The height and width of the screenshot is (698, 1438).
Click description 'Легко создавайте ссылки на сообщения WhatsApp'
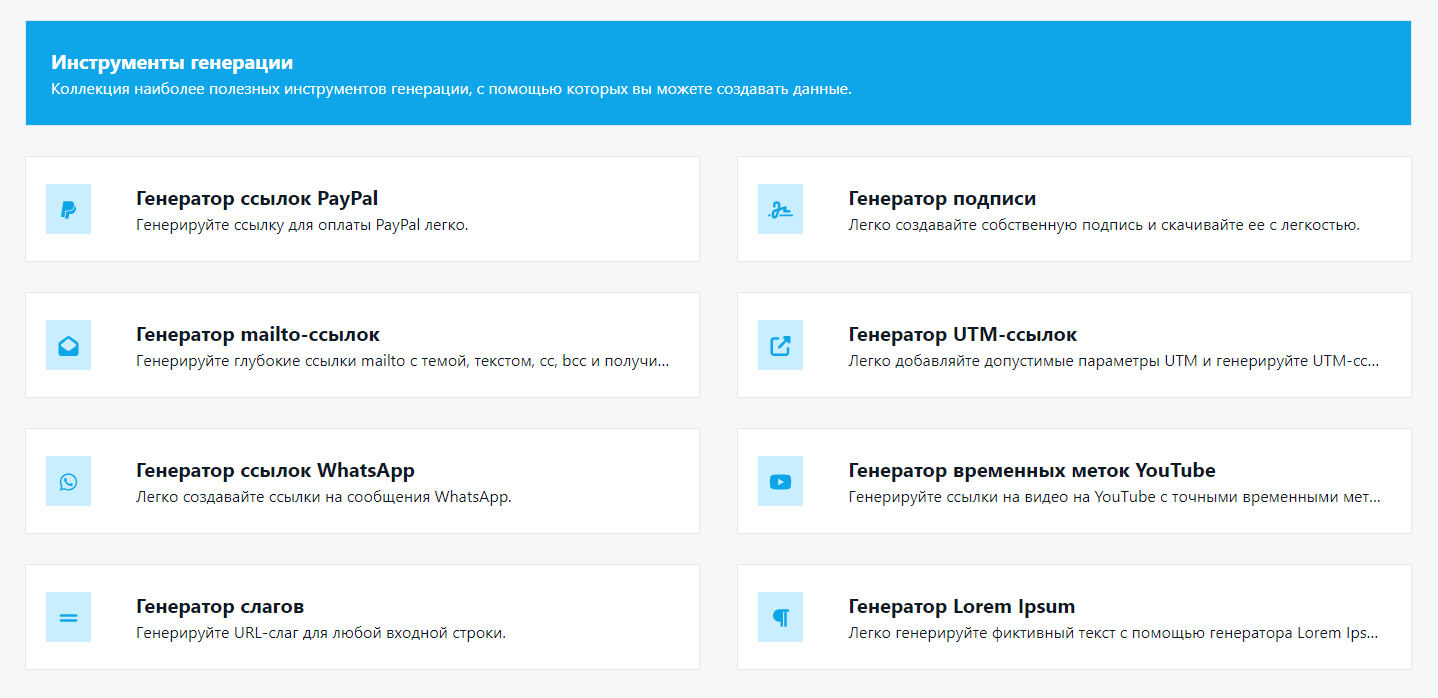pos(323,497)
